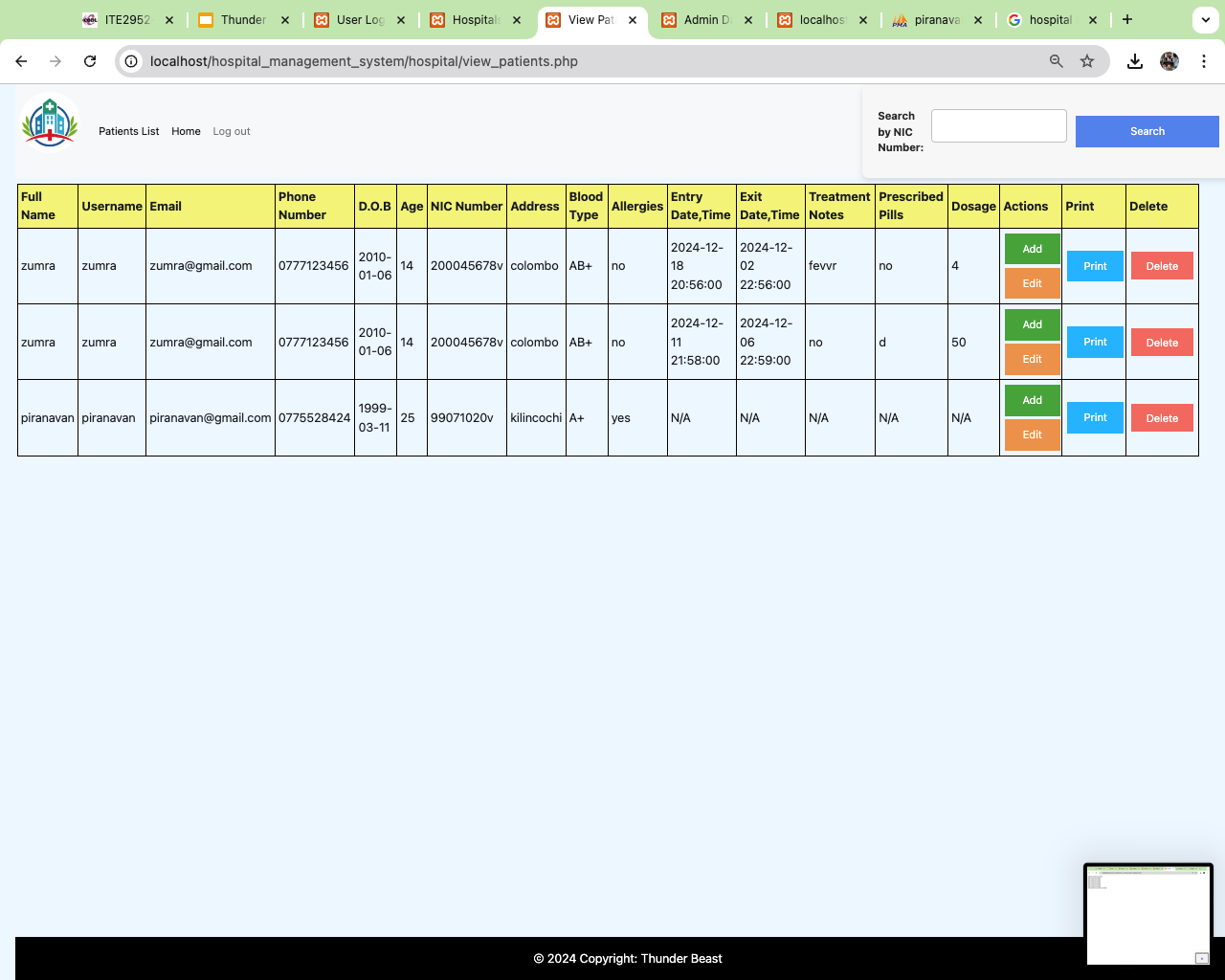This screenshot has width=1225, height=980.
Task: Go back using the browser back arrow
Action: point(21,61)
